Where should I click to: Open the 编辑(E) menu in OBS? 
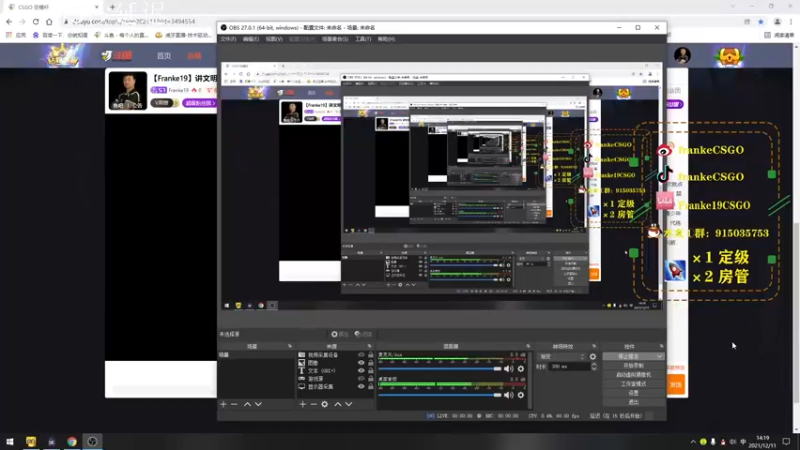point(251,39)
